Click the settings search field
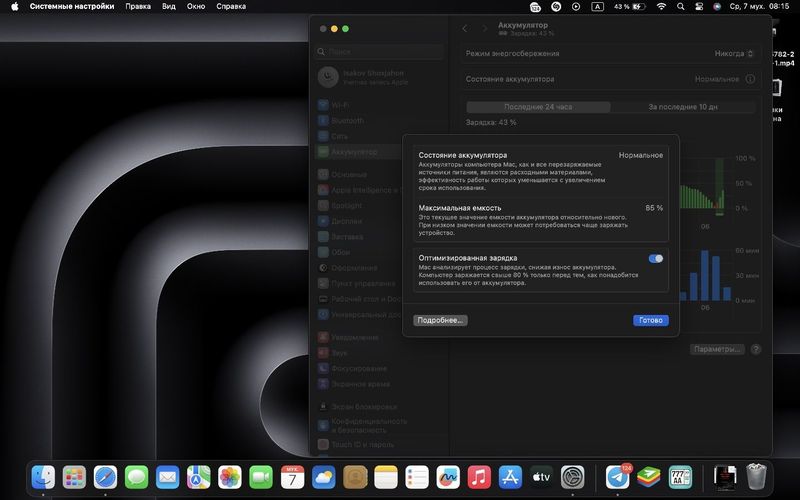The image size is (800, 500). pos(380,52)
